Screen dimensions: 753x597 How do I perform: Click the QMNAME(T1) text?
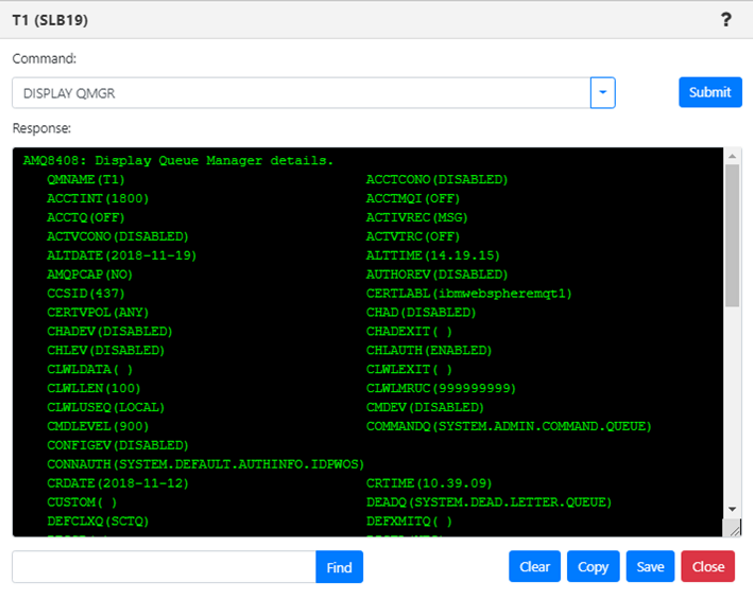85,180
